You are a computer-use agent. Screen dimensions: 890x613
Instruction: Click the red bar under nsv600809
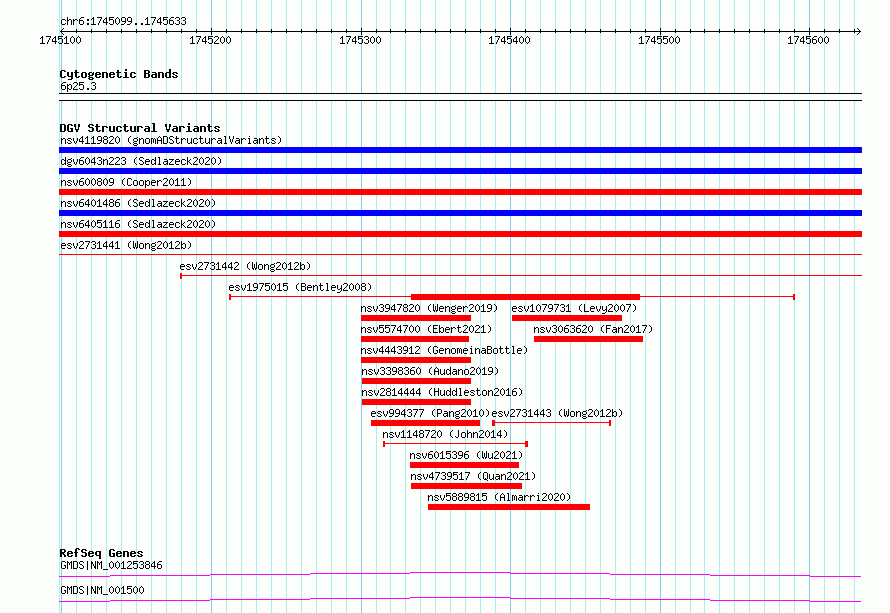tap(460, 192)
